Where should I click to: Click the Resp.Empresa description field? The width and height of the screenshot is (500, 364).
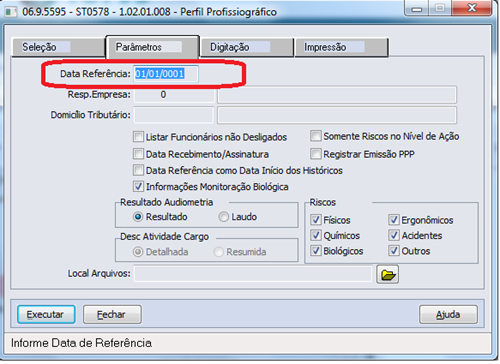pyautogui.click(x=337, y=95)
